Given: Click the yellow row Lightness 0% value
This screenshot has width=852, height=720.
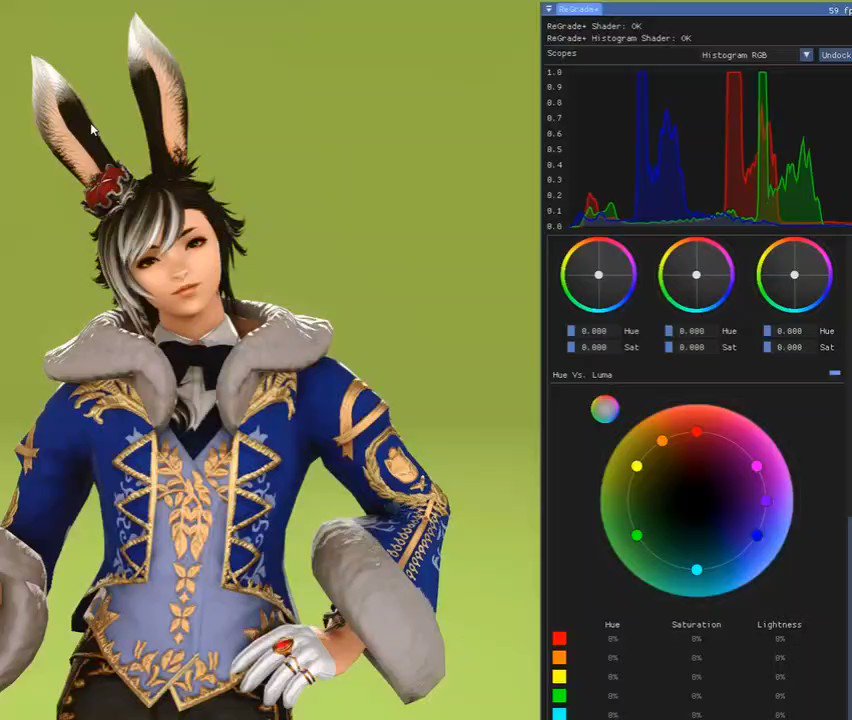Looking at the screenshot, I should [780, 677].
